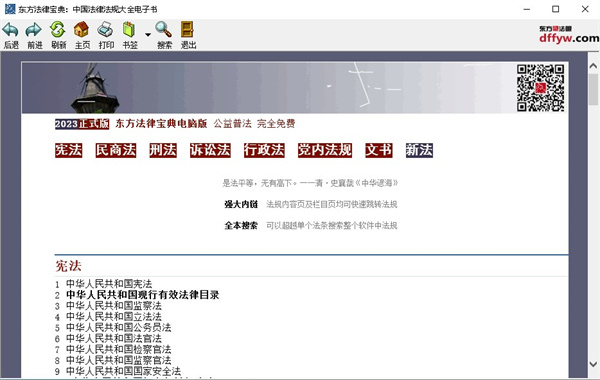The height and width of the screenshot is (380, 600).
Task: Print using the 打印 printer icon
Action: [x=105, y=30]
